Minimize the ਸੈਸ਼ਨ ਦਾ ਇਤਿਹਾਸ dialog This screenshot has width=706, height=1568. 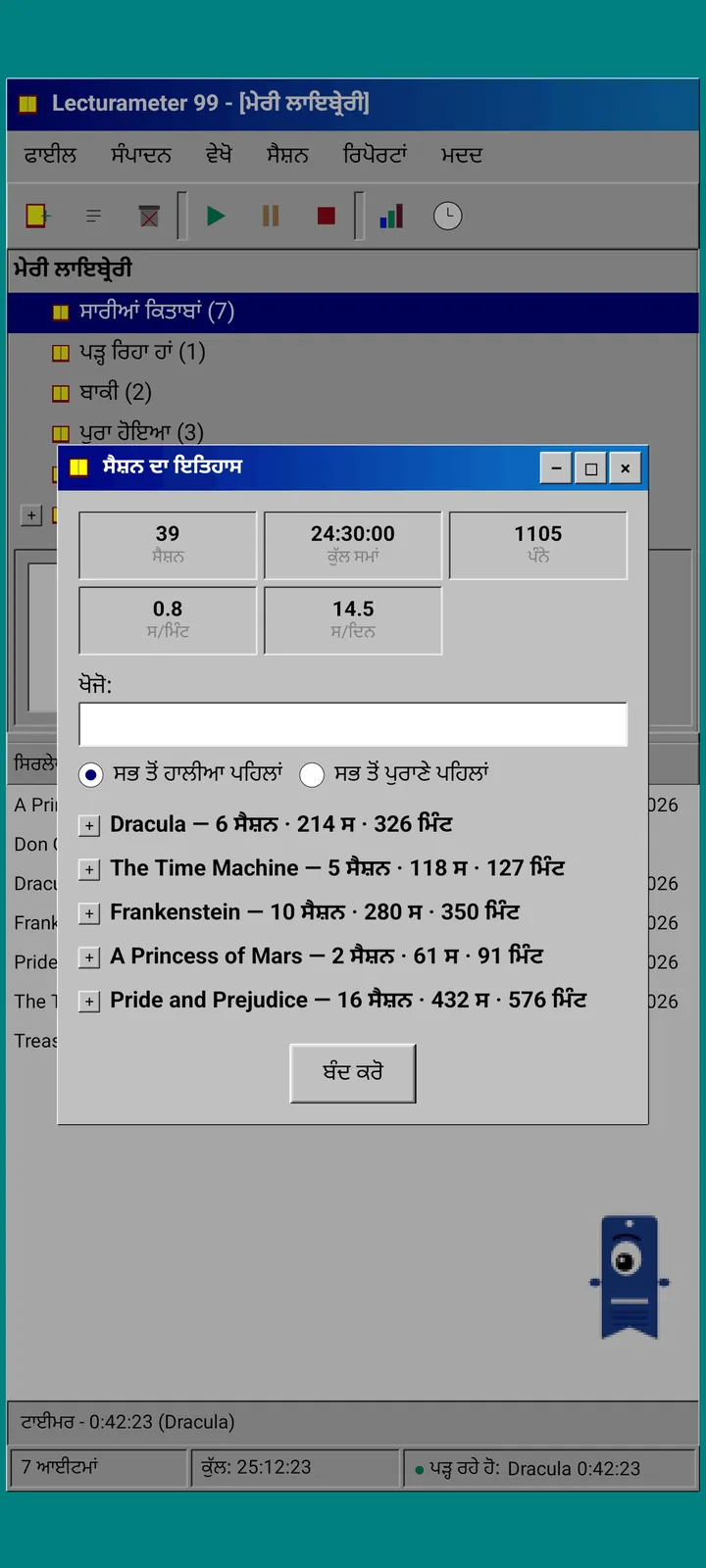click(x=556, y=468)
